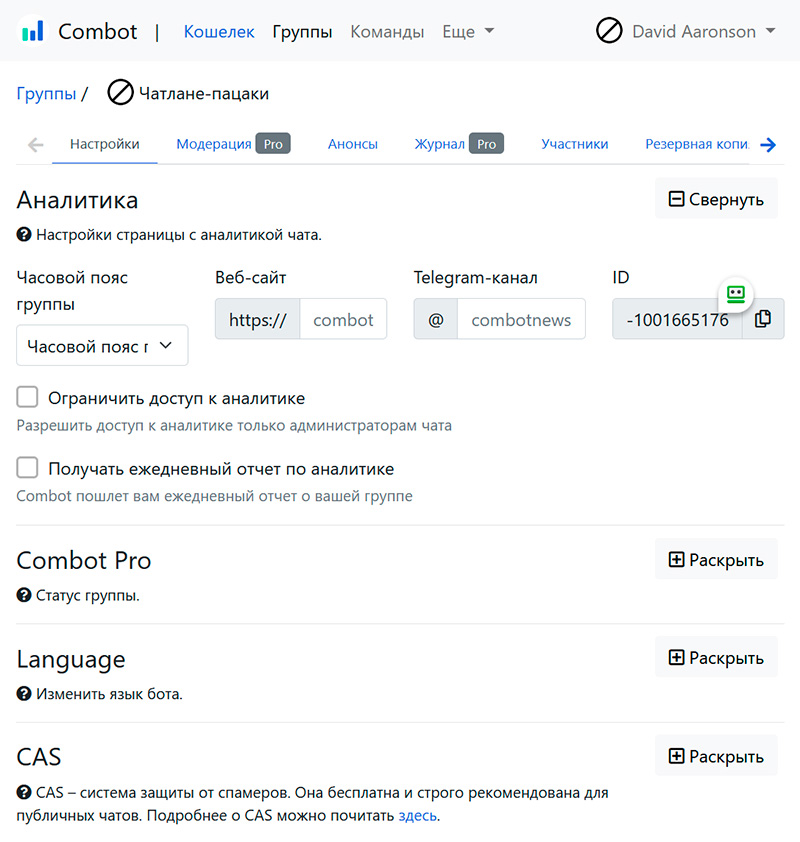Enable the Ограничить доступ к аналитике checkbox

tap(28, 398)
